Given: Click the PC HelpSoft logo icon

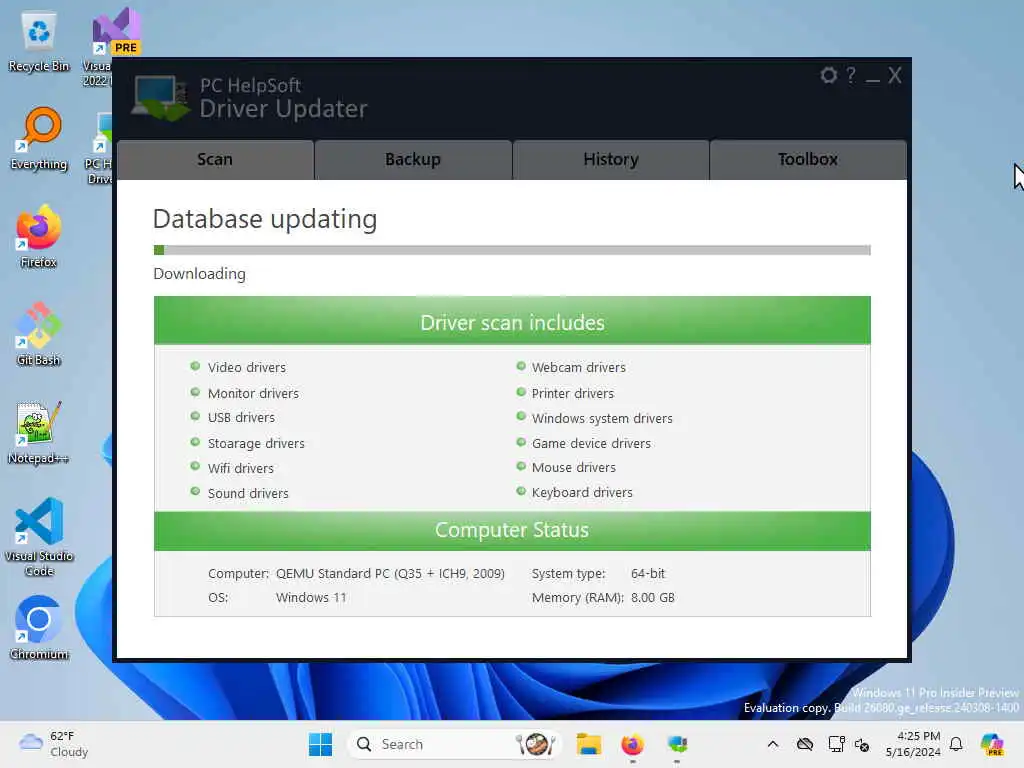Looking at the screenshot, I should tap(159, 98).
